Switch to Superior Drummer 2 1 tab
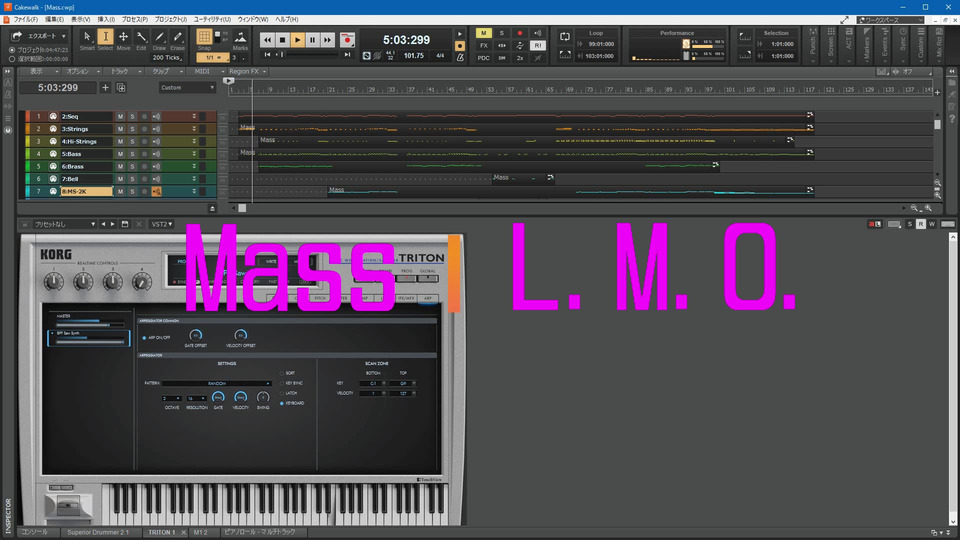This screenshot has height=540, width=960. tap(98, 532)
